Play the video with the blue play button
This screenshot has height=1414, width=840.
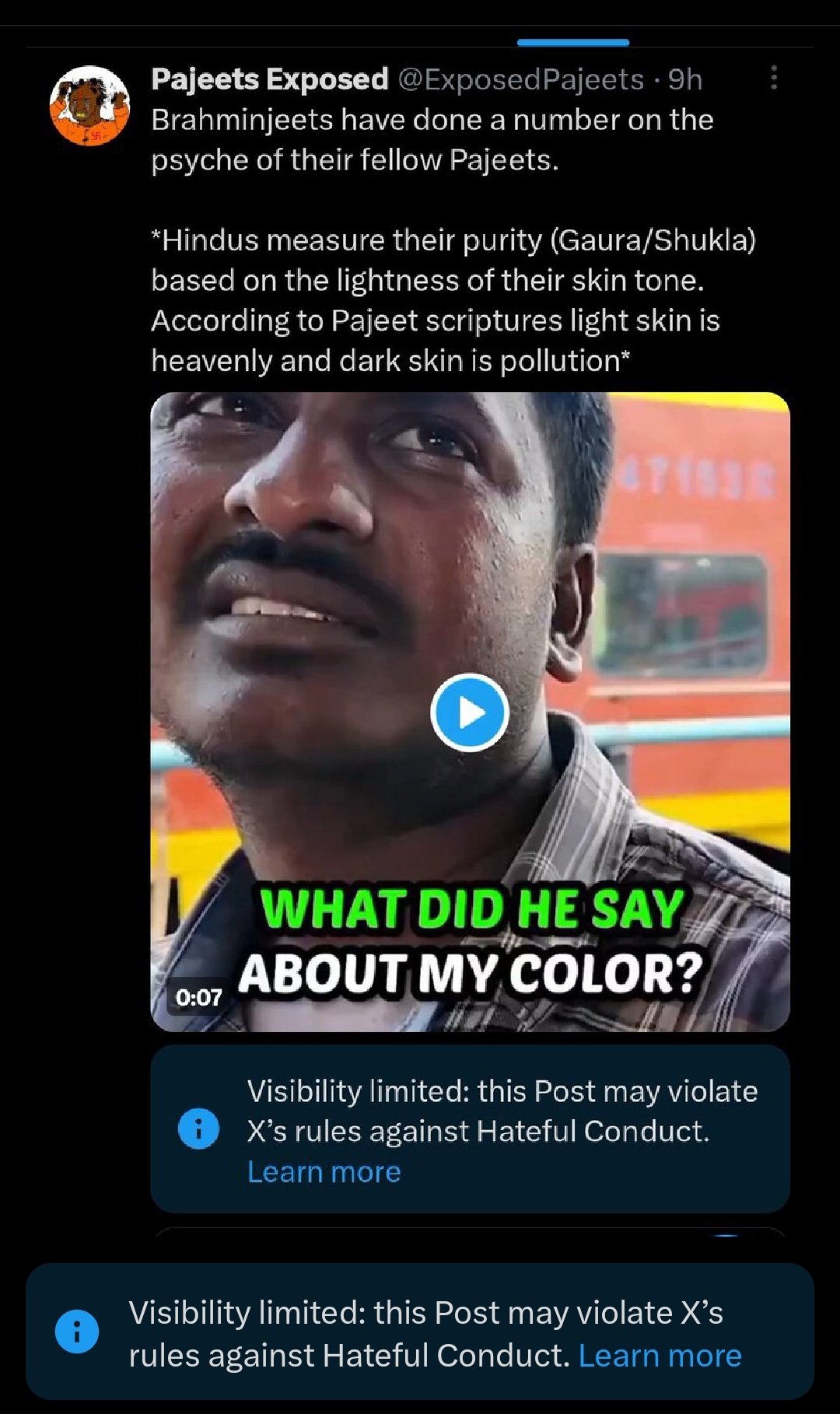(470, 712)
